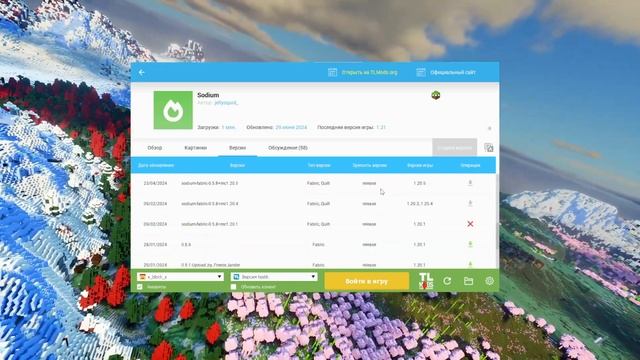
Task: Click the Minecraft head icon beside Sodium title
Action: pos(436,96)
